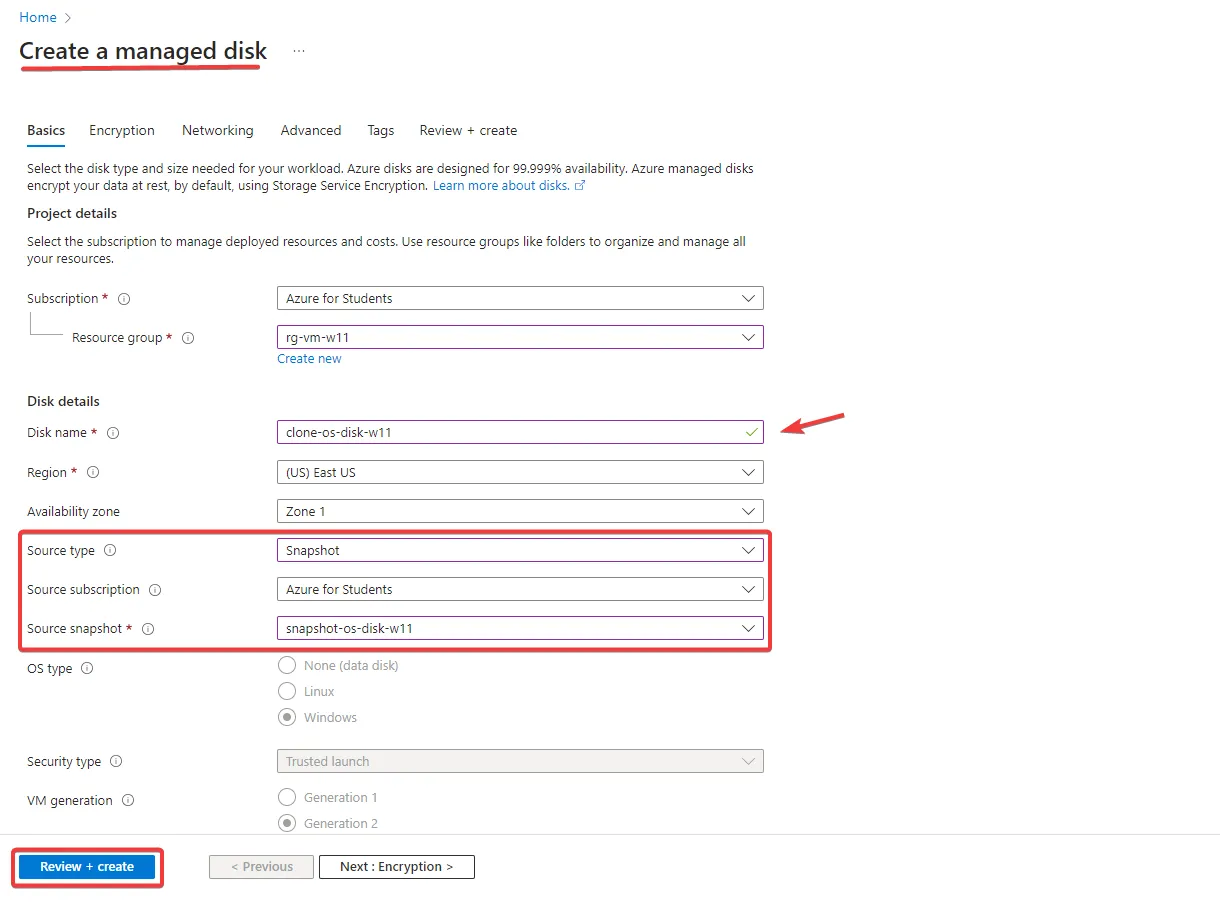Screen dimensions: 1220x903
Task: Click the OS type info icon
Action: click(87, 668)
